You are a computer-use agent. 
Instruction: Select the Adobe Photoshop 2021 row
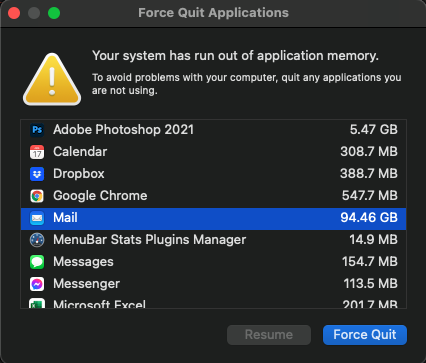click(x=213, y=130)
